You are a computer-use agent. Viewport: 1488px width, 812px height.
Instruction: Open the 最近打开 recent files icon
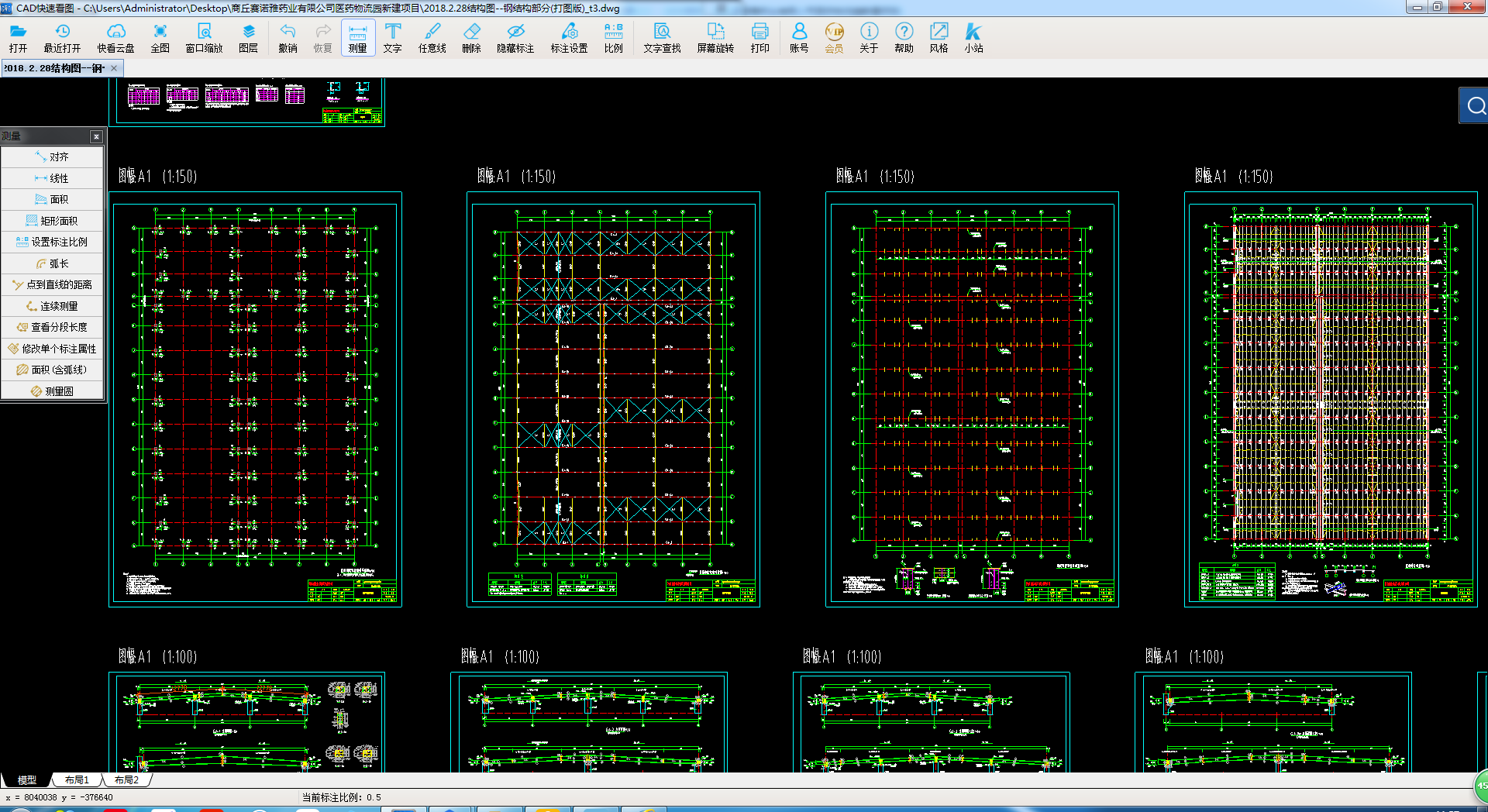click(62, 38)
